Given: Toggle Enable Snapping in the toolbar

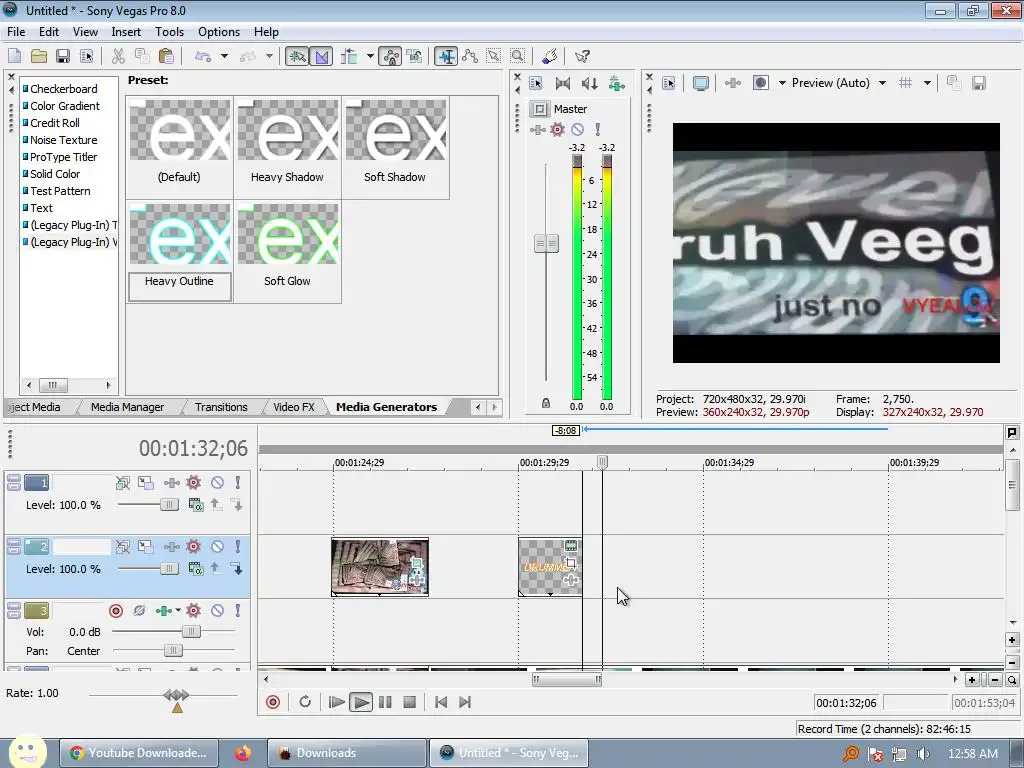Looking at the screenshot, I should (x=297, y=56).
